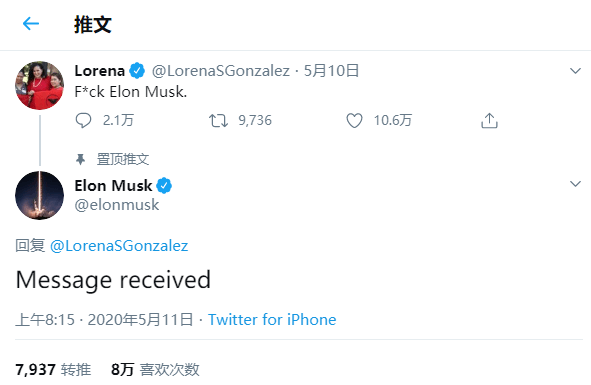Image resolution: width=591 pixels, height=385 pixels.
Task: Click Lorena's verified badge
Action: 137,71
